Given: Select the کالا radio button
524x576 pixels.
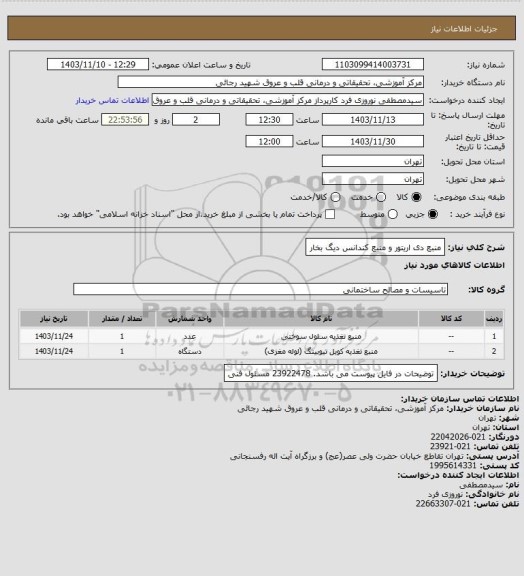Looking at the screenshot, I should point(416,197).
